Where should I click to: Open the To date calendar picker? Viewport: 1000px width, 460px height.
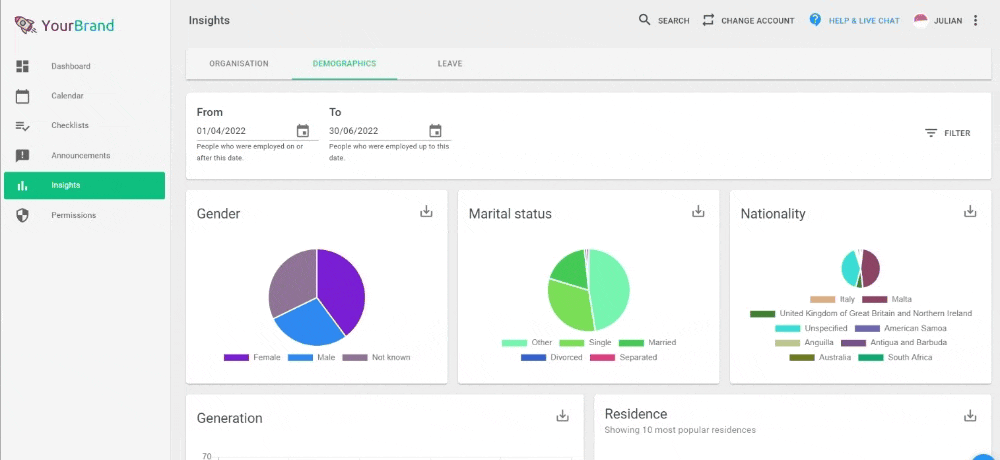(x=436, y=131)
